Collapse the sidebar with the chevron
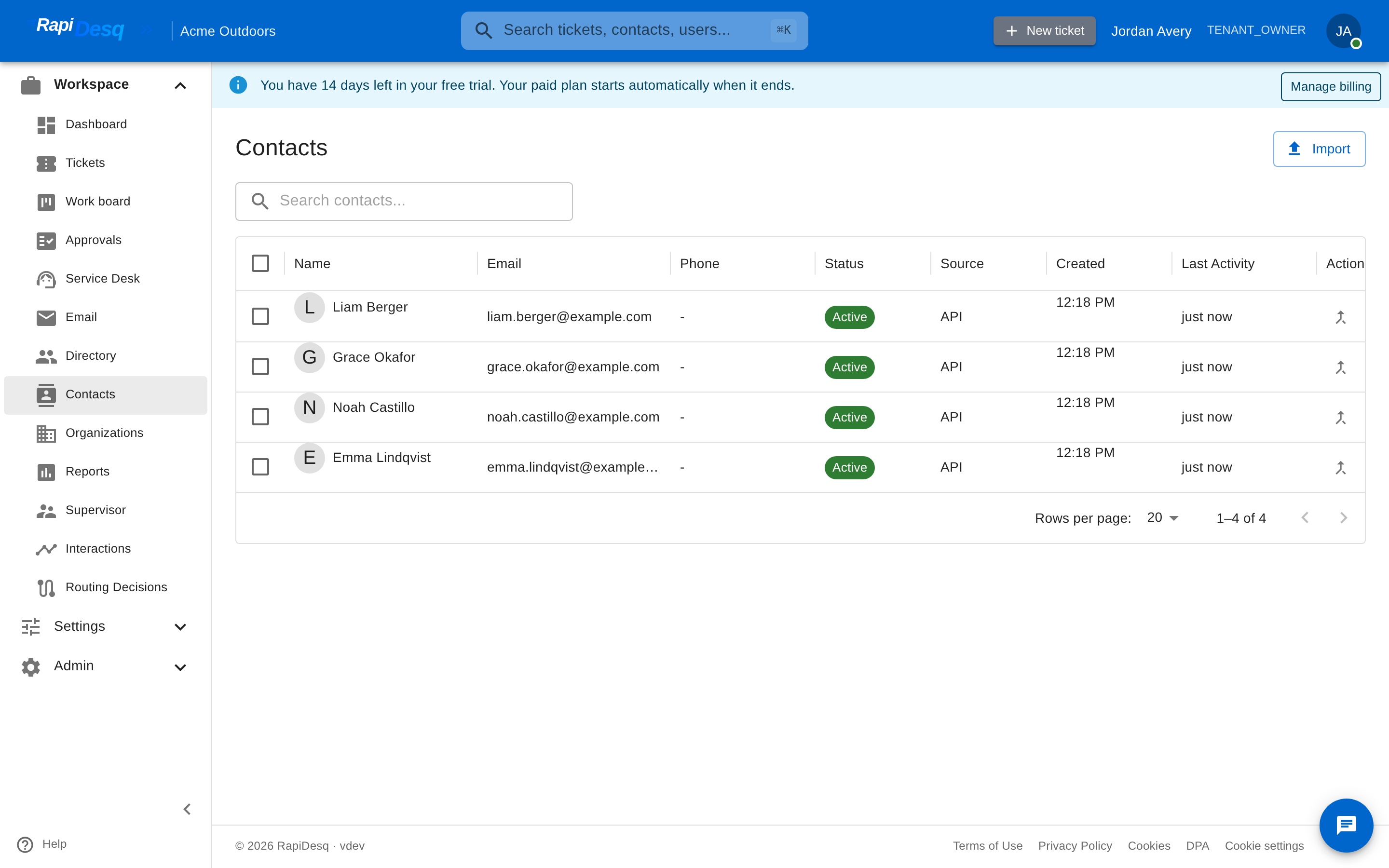 point(187,809)
